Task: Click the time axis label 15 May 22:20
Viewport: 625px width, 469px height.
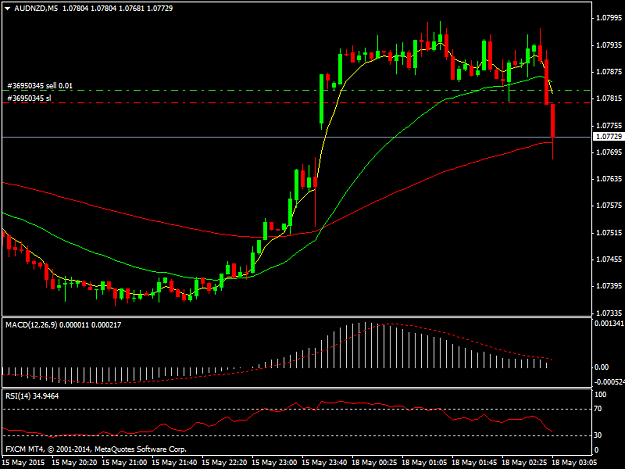Action: point(224,463)
